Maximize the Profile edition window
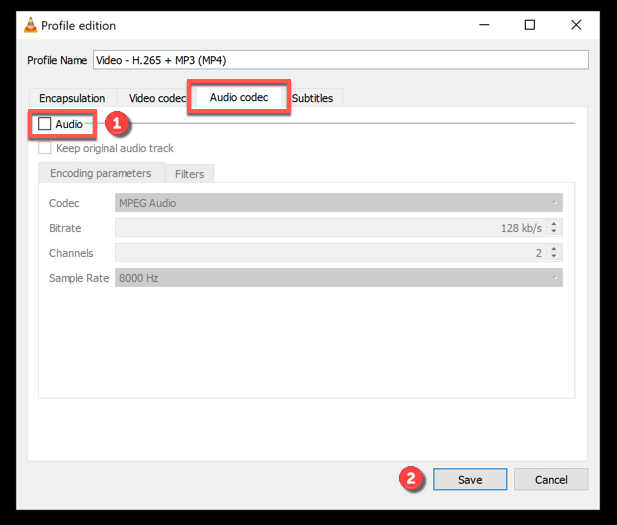The image size is (617, 525). pos(530,25)
